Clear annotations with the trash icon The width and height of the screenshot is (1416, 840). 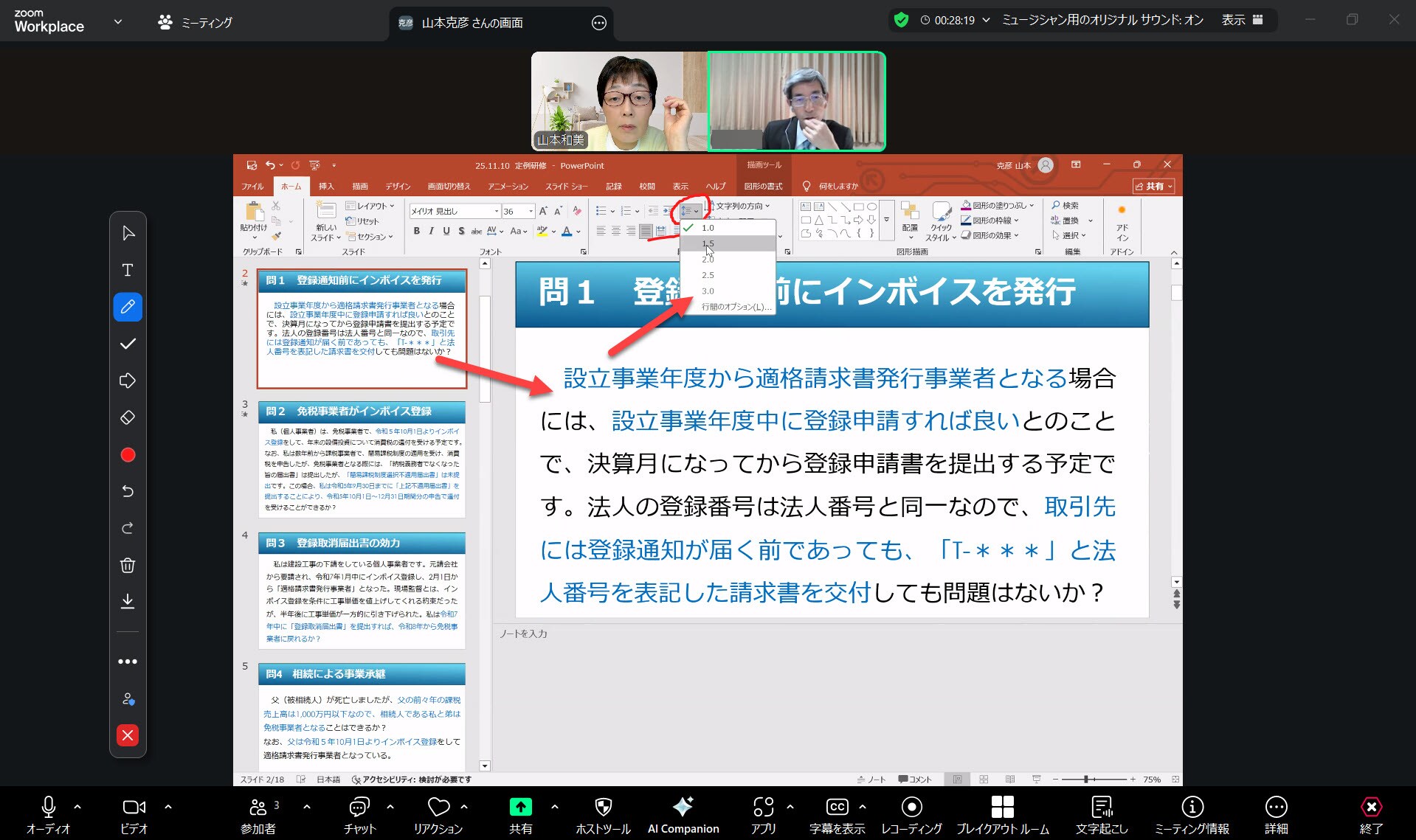point(128,566)
